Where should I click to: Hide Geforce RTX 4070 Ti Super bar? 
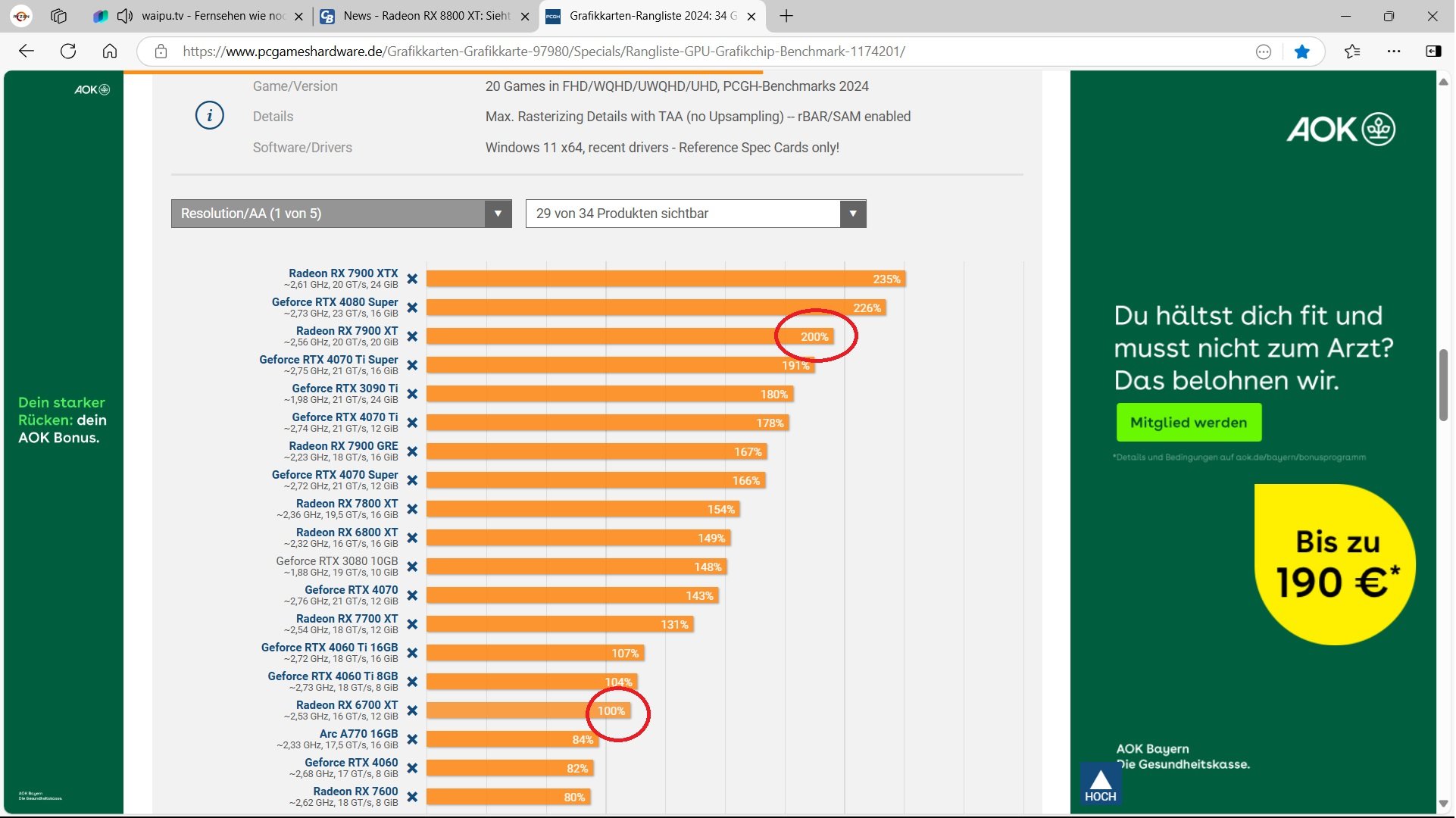pyautogui.click(x=412, y=365)
